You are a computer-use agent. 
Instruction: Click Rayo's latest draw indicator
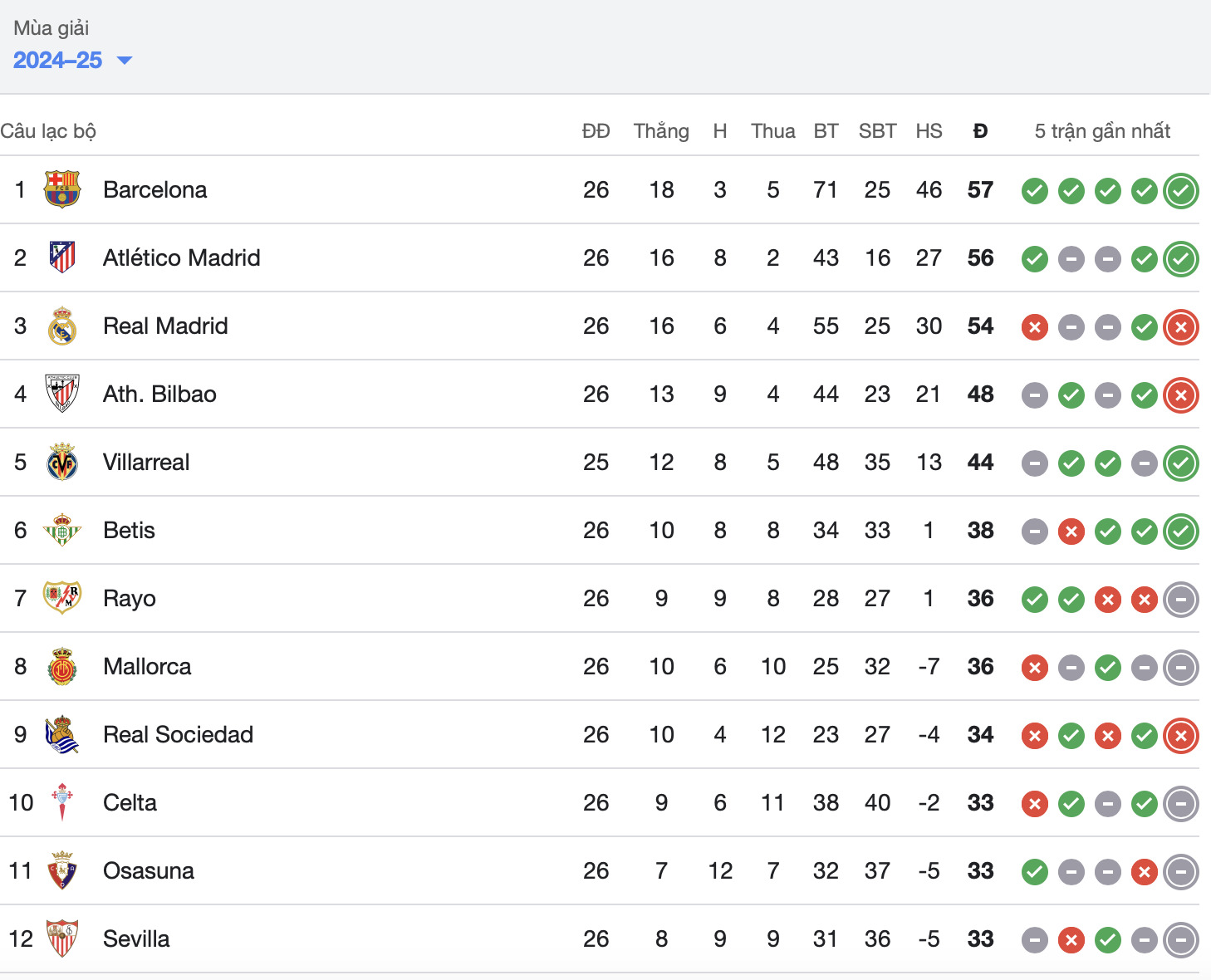pyautogui.click(x=1180, y=600)
